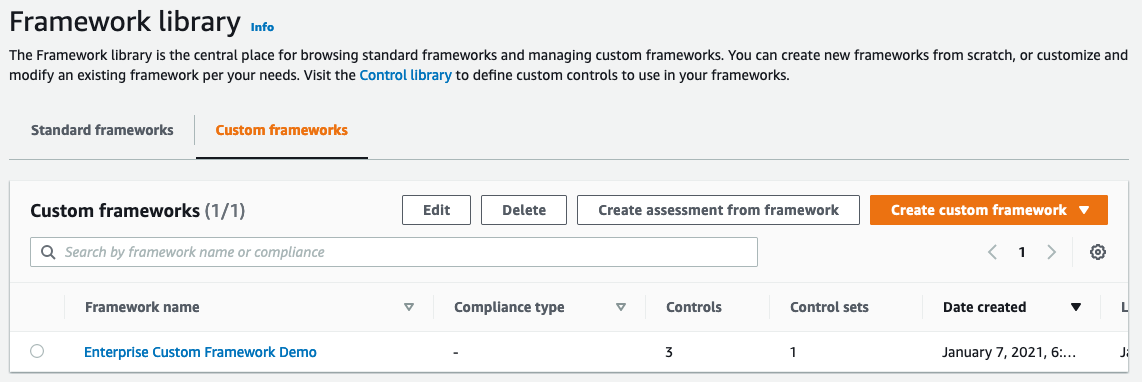Sort by Date created arrow
The width and height of the screenshot is (1142, 382).
click(1076, 308)
